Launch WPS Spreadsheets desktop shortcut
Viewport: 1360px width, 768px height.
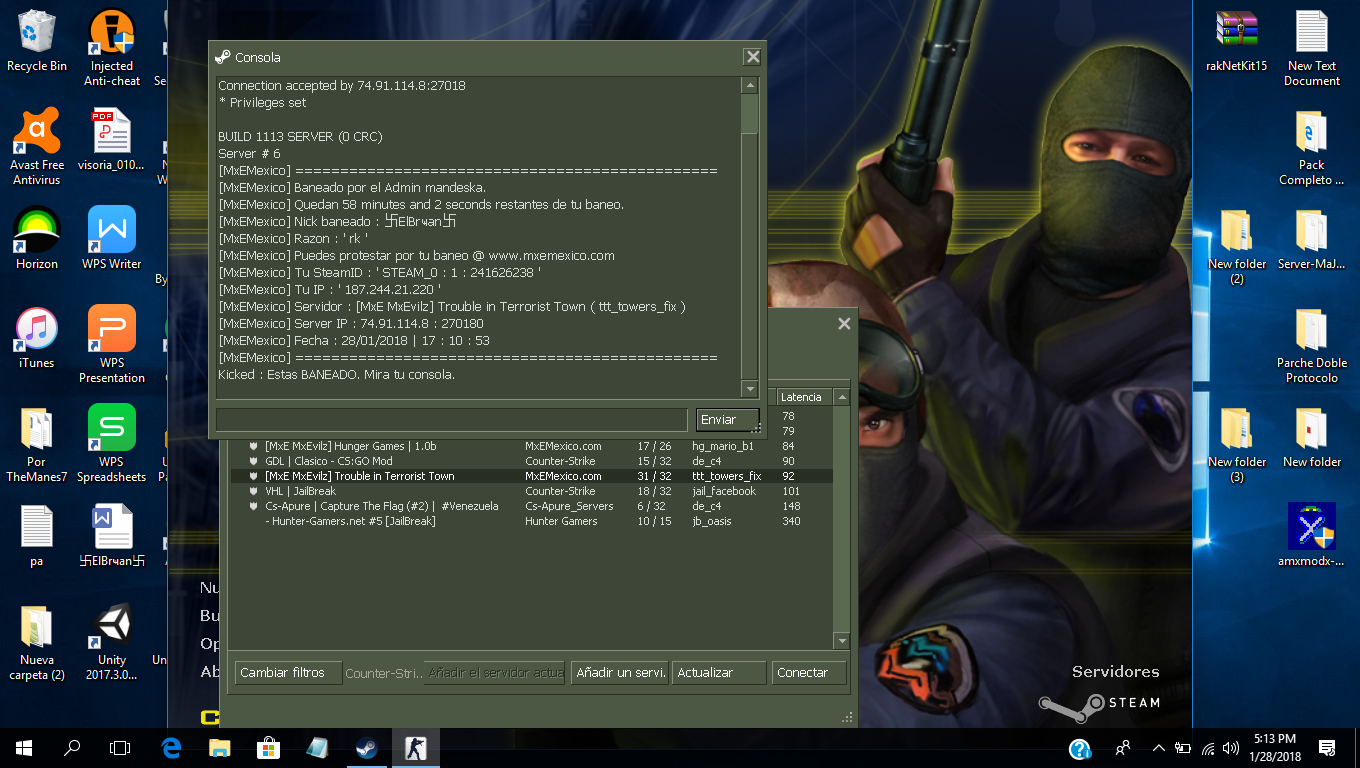[x=112, y=444]
